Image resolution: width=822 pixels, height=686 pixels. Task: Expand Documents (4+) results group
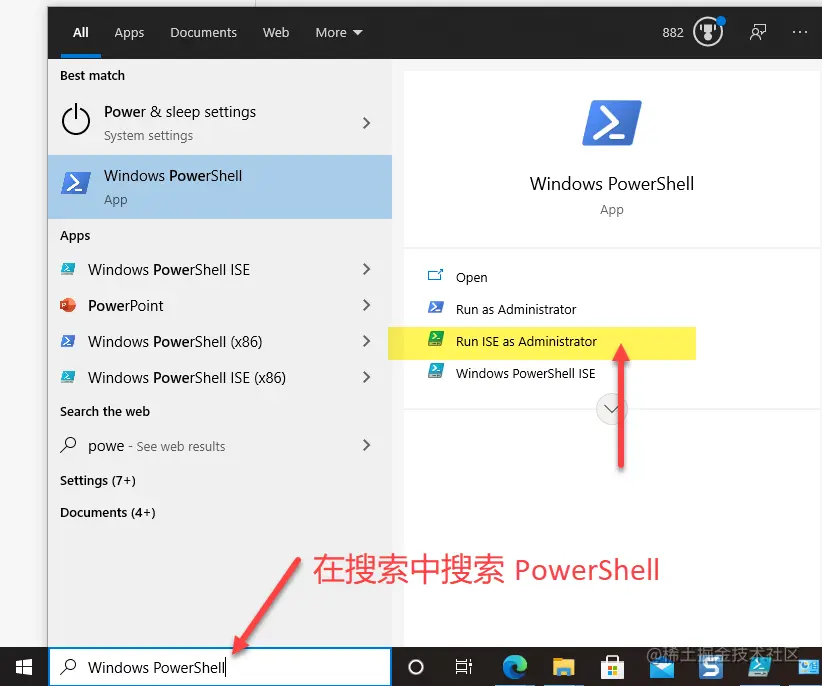tap(107, 512)
